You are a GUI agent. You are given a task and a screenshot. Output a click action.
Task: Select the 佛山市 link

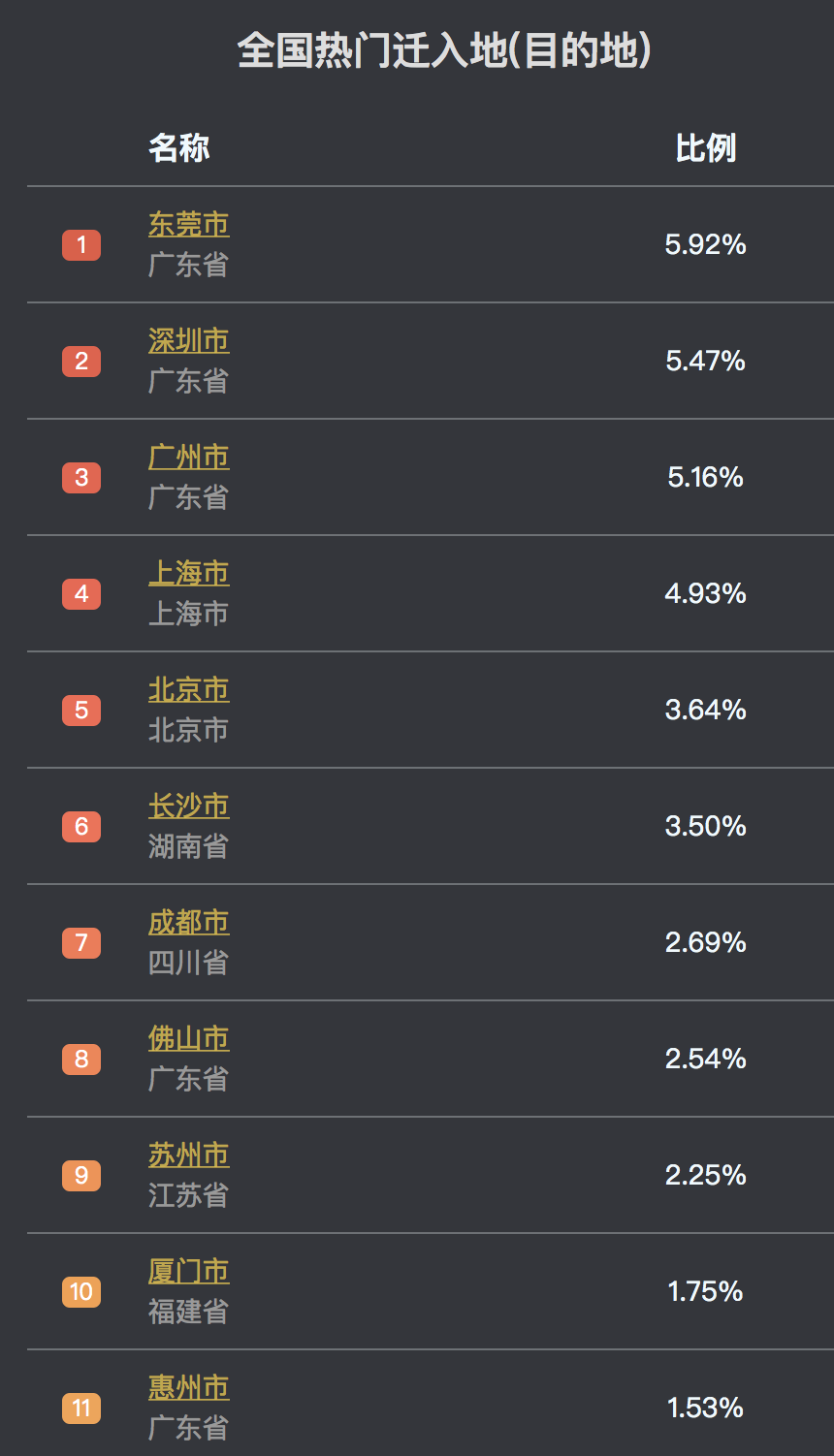(188, 1038)
